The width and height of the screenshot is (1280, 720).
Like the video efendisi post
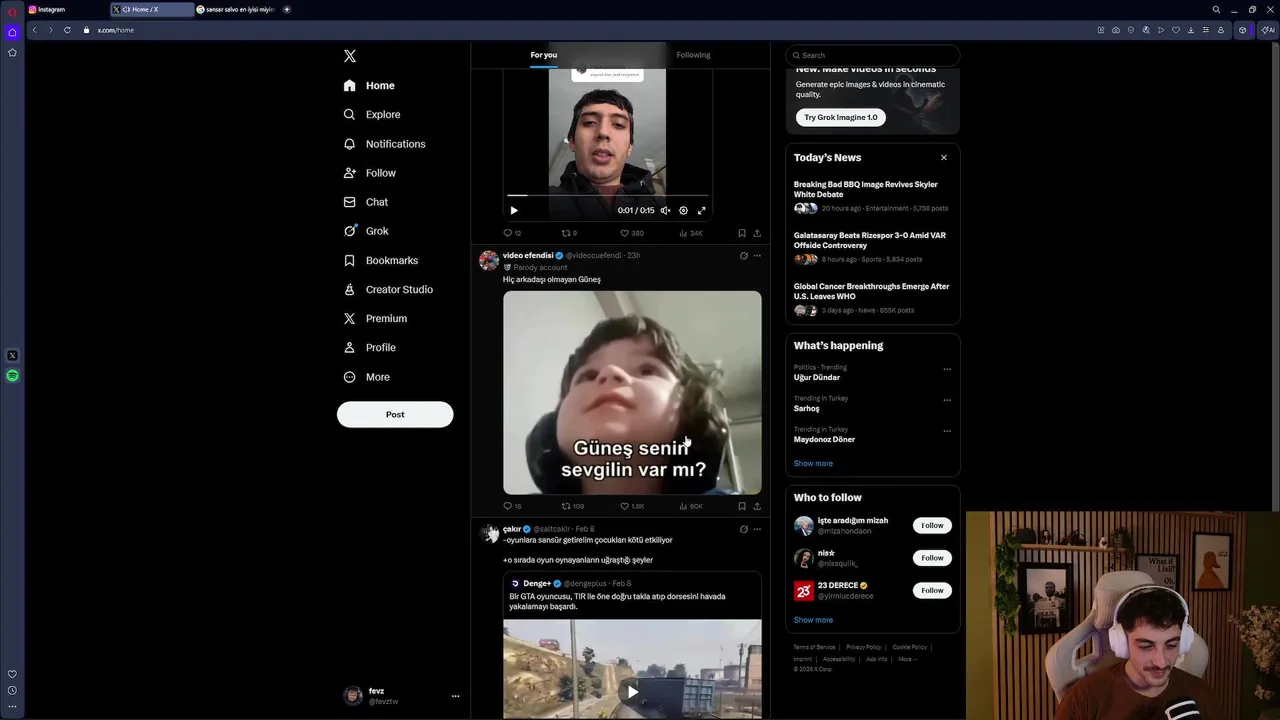[x=632, y=506]
